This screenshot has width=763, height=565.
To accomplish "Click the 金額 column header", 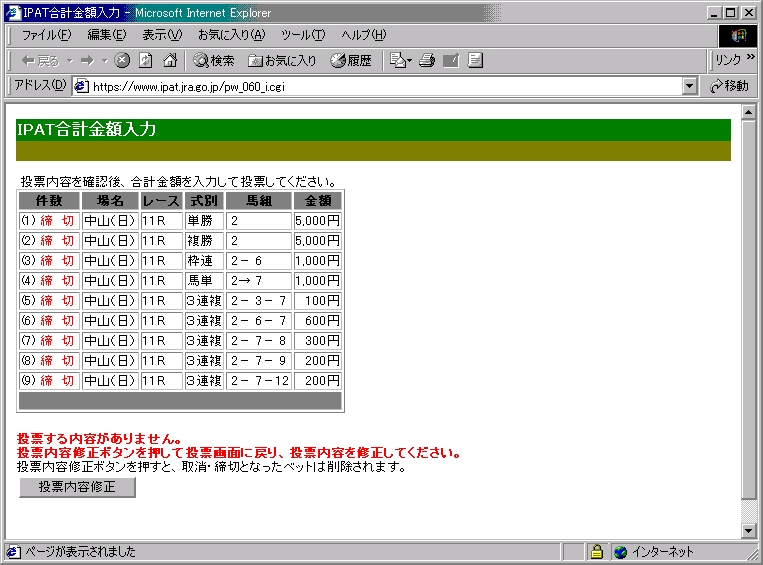I will pos(318,200).
